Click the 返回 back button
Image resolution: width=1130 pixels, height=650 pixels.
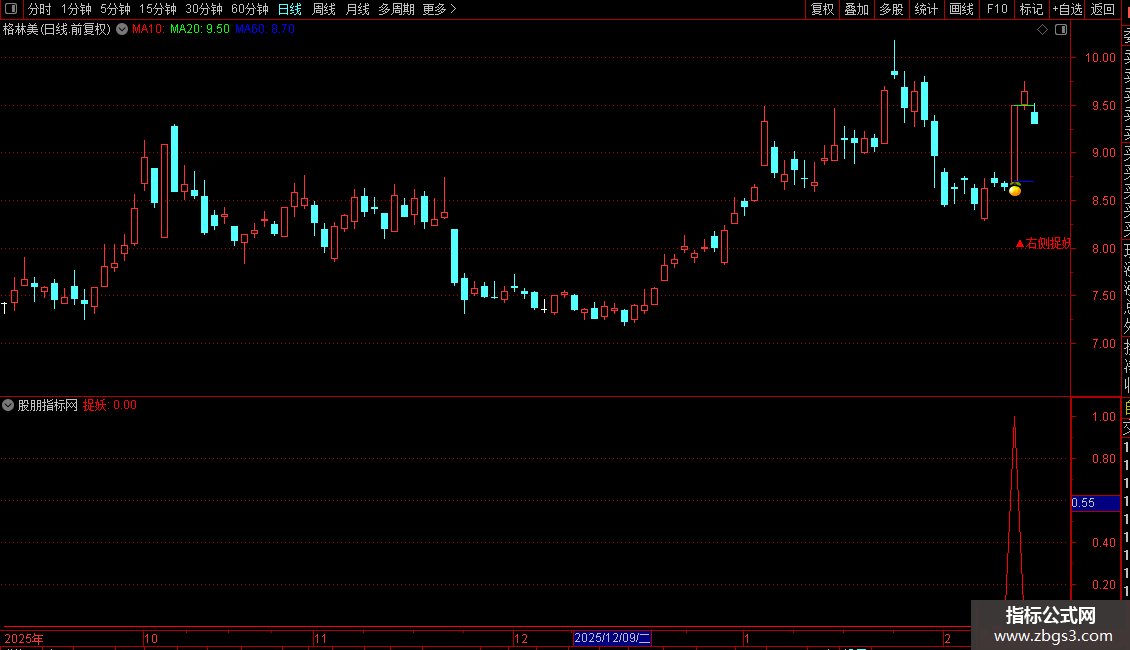[x=1103, y=9]
